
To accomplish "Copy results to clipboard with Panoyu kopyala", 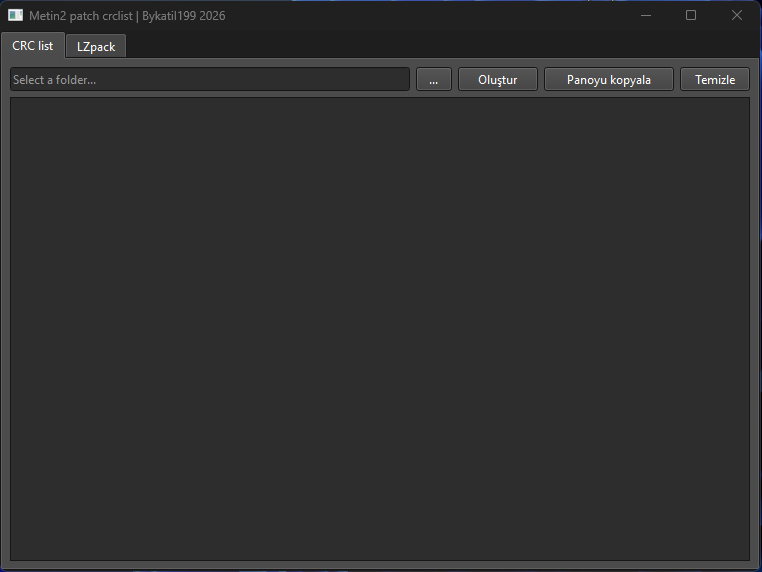I will (608, 80).
